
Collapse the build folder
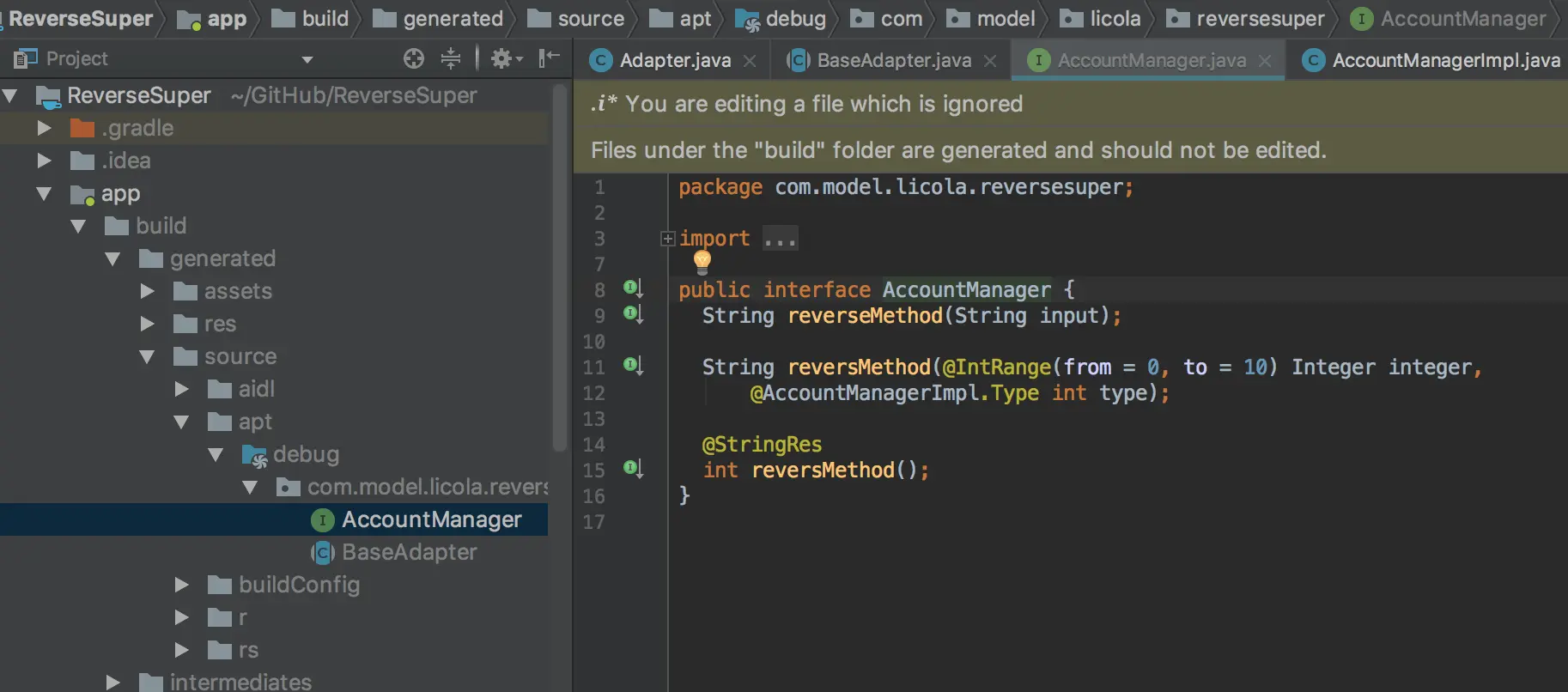[79, 226]
